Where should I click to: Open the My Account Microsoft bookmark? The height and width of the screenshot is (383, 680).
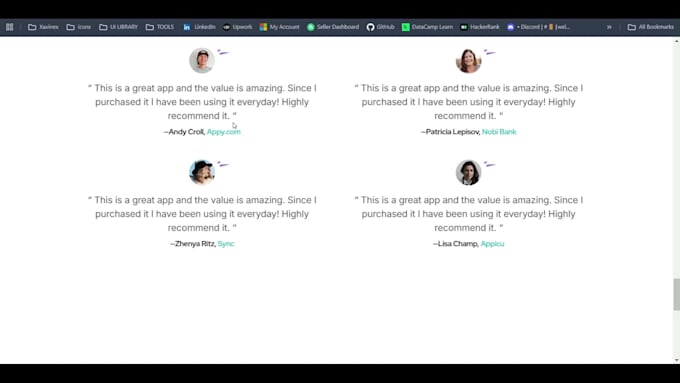pos(279,27)
